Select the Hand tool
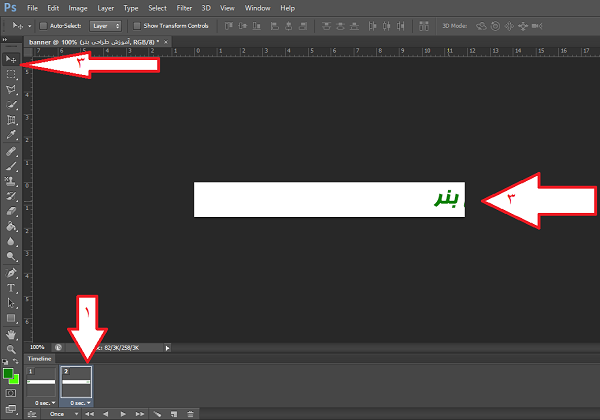This screenshot has height=420, width=600. (11, 334)
